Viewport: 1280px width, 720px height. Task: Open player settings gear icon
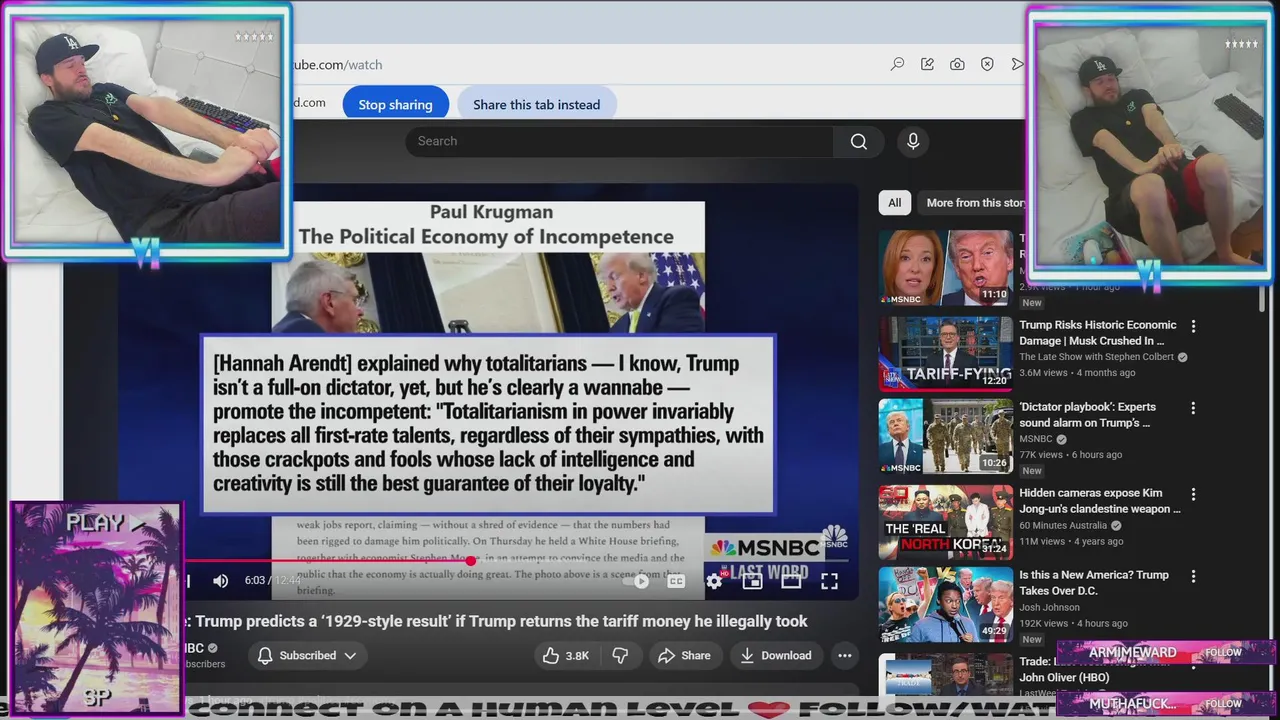[x=714, y=580]
